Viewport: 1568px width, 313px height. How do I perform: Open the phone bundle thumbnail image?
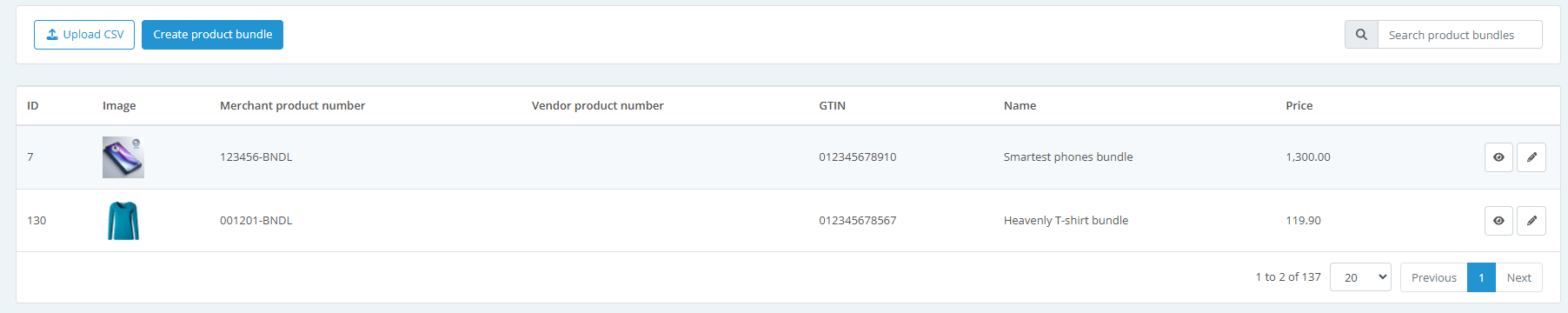point(123,157)
